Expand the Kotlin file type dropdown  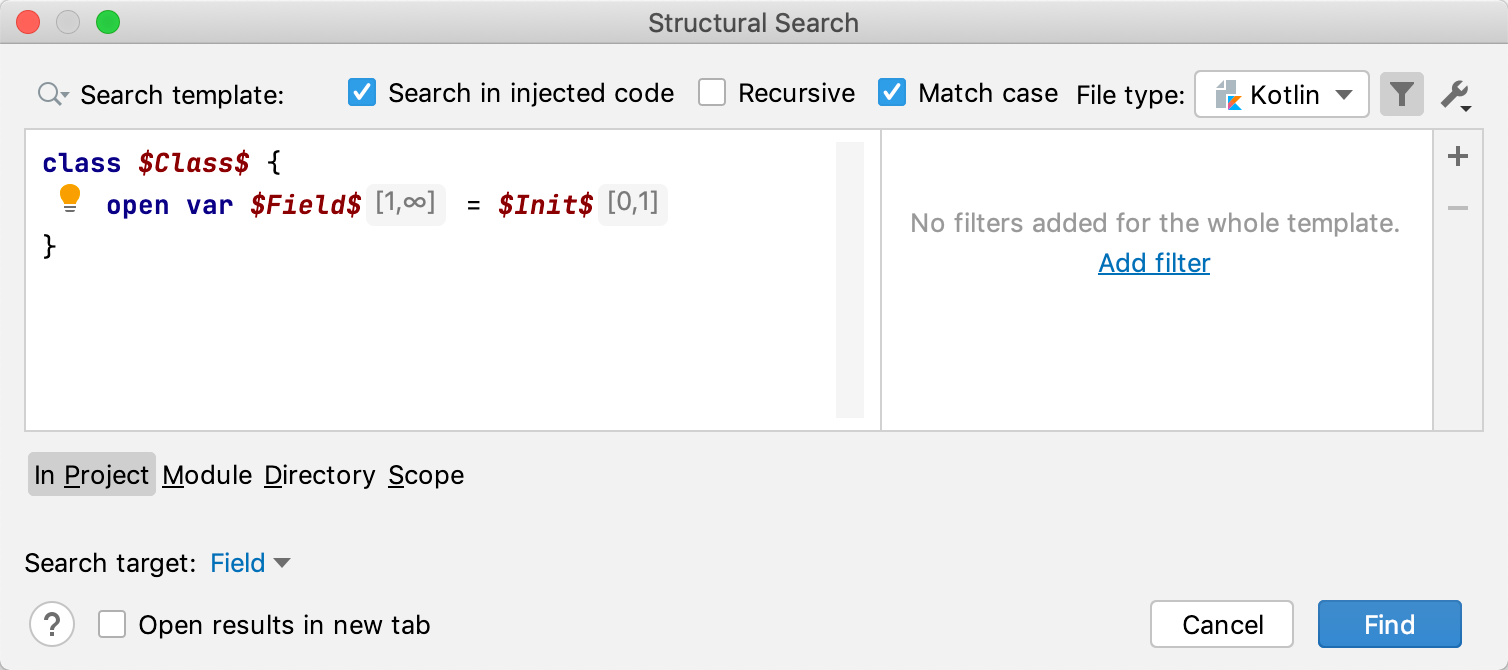coord(1344,95)
